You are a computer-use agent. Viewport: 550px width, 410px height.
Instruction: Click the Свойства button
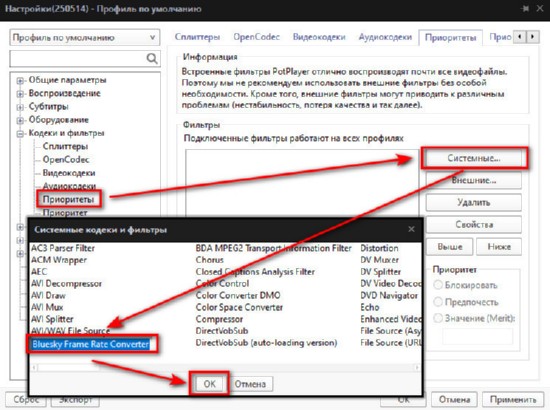click(474, 224)
